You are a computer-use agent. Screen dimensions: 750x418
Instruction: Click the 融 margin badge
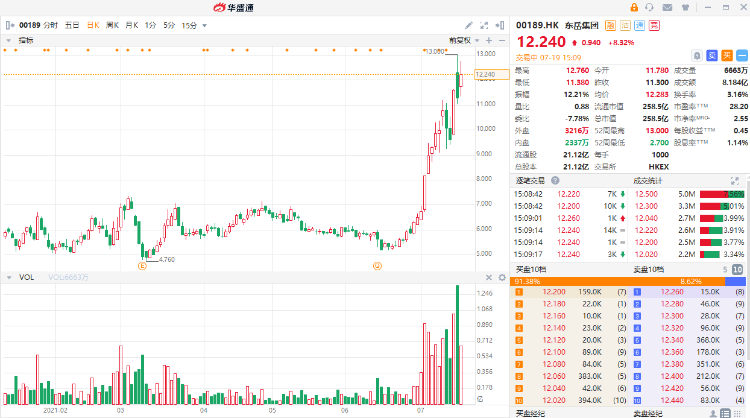610,25
